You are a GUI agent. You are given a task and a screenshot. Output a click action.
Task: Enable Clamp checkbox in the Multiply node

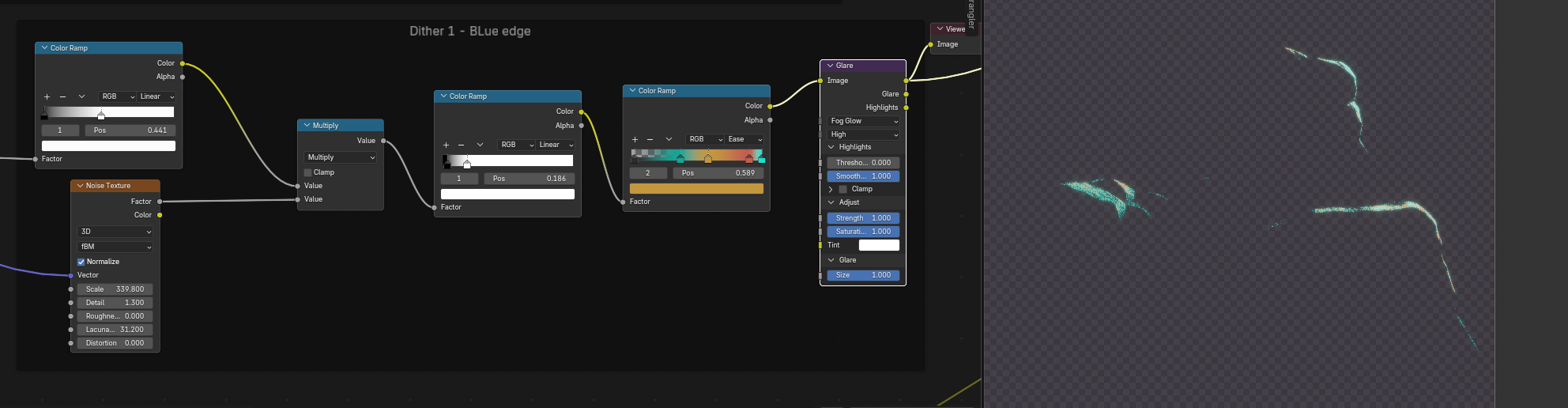[308, 172]
